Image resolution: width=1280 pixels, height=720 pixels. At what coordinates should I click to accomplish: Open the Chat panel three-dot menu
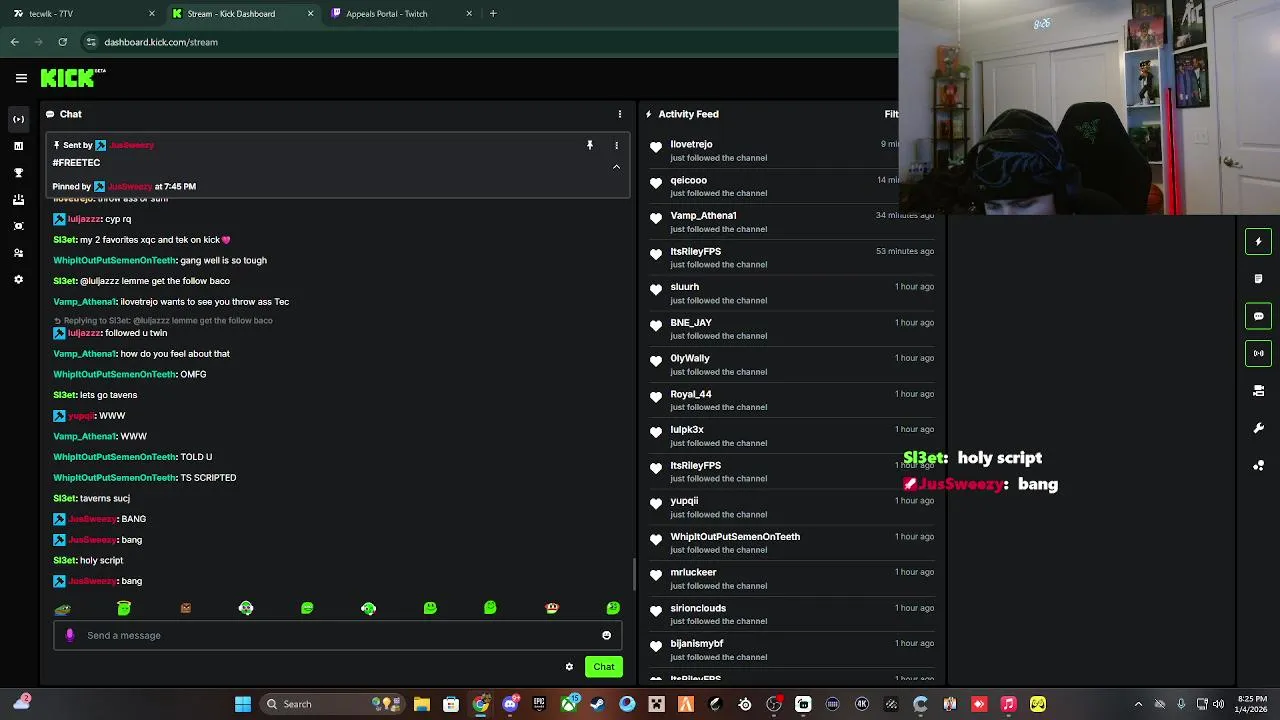point(619,114)
